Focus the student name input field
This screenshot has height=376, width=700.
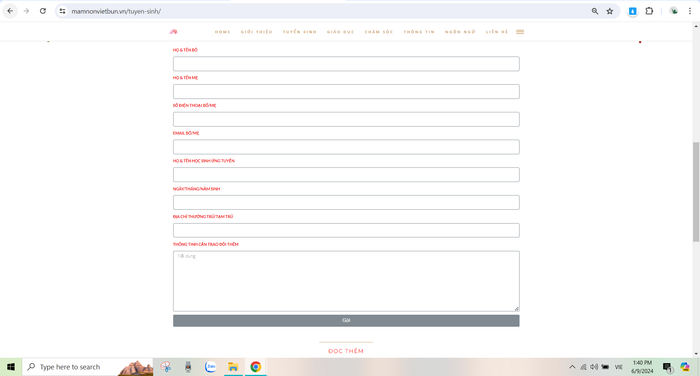point(346,175)
